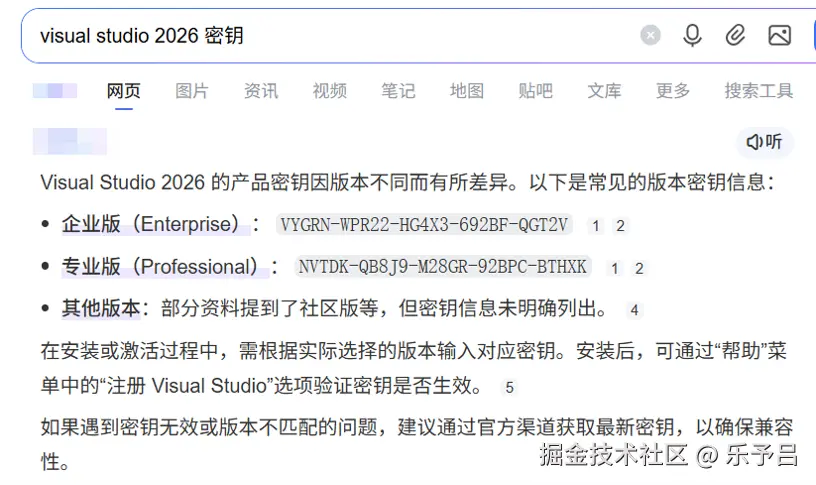The image size is (816, 485).
Task: Click the 专业版（Professional） label
Action: click(x=165, y=266)
